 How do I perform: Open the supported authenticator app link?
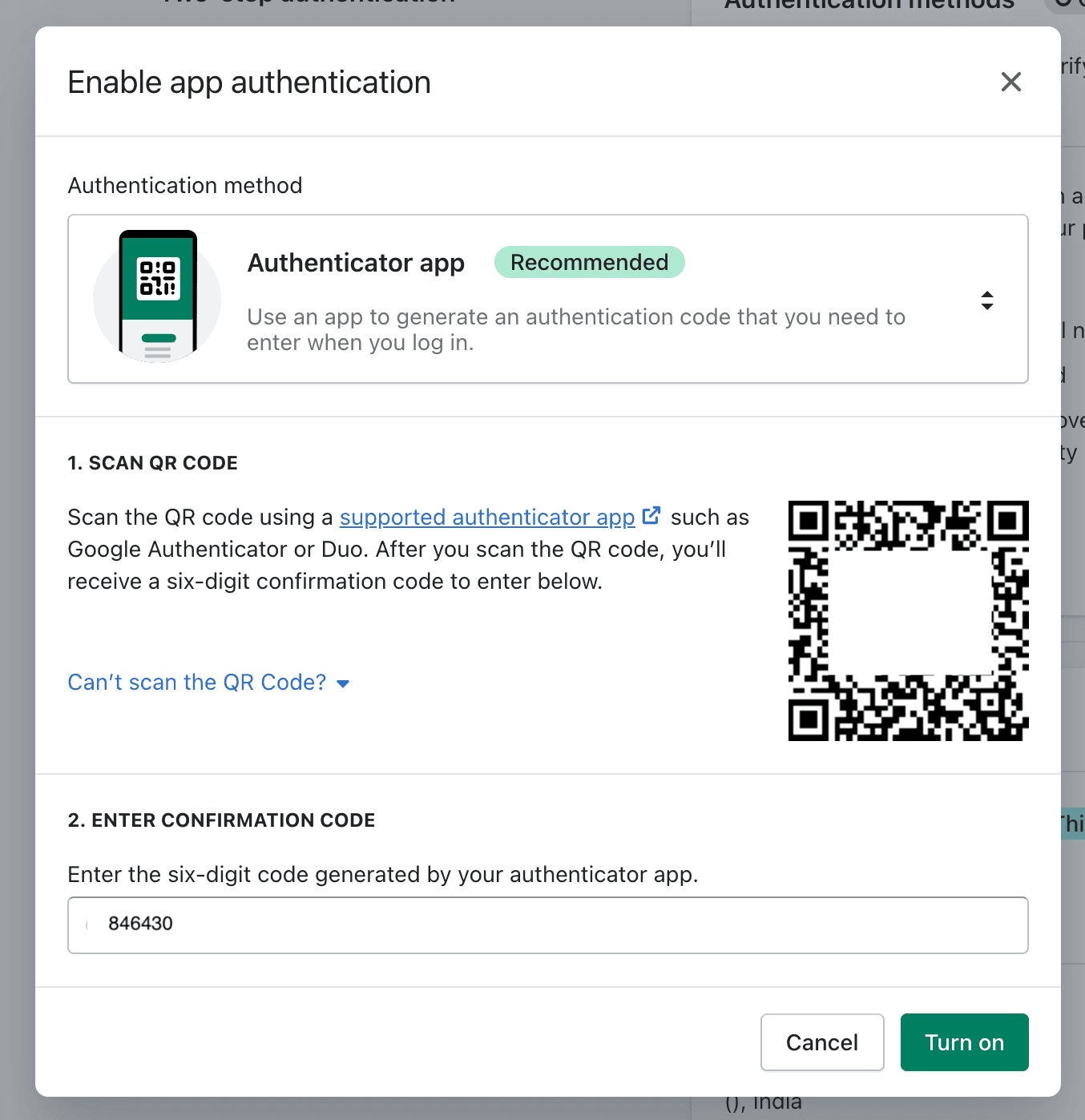point(487,518)
